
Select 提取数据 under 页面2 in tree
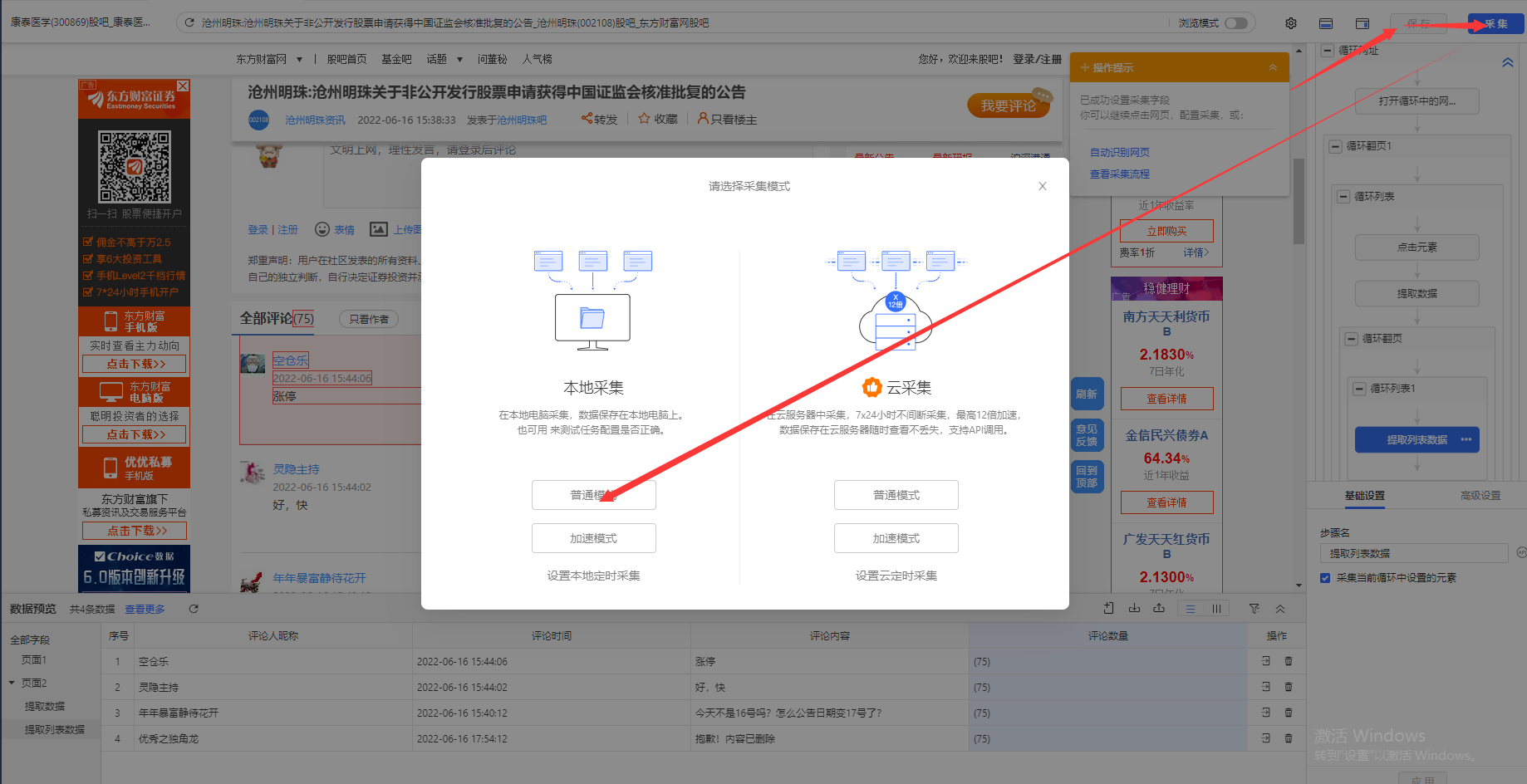pos(45,706)
